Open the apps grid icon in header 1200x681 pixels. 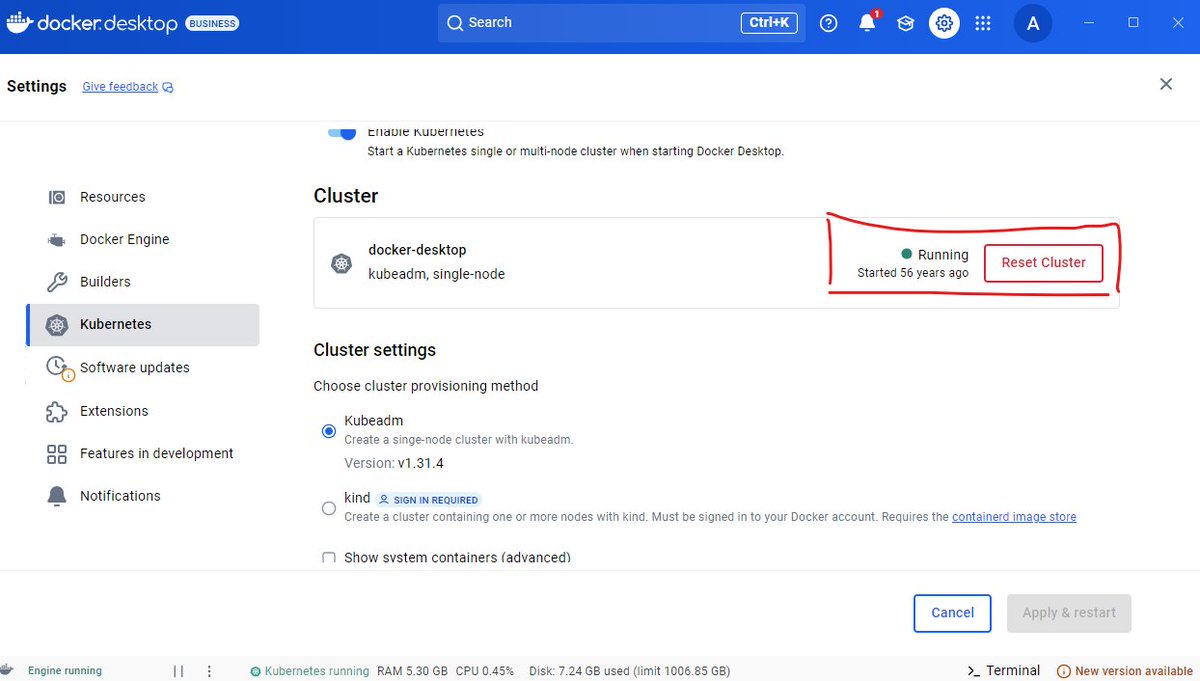pos(983,23)
